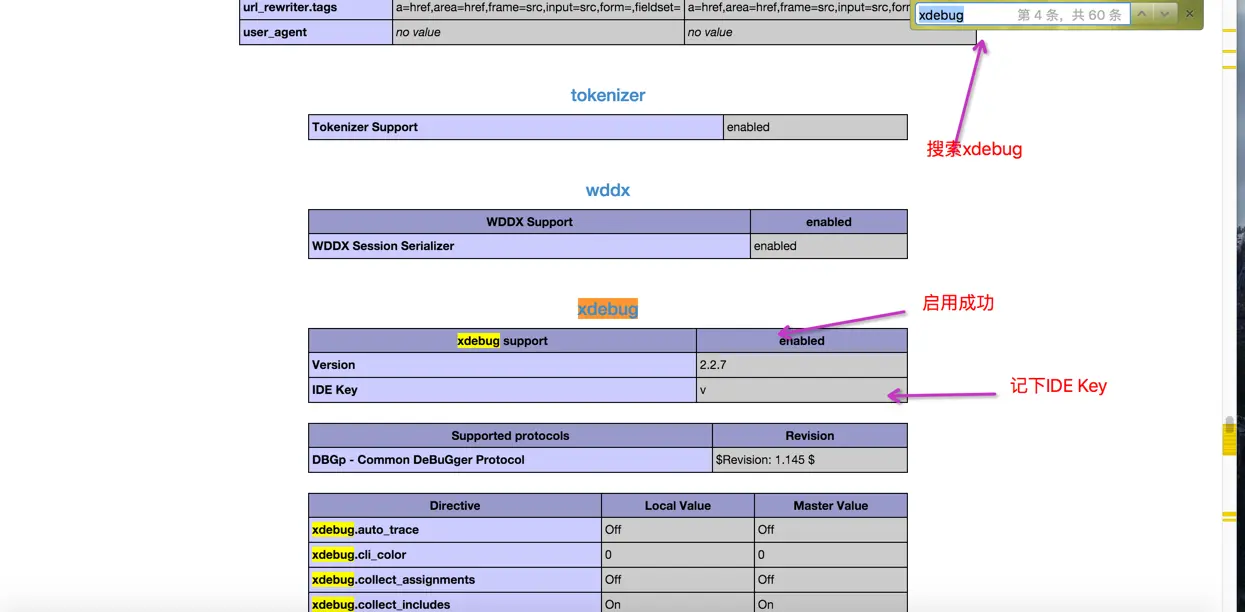This screenshot has width=1245, height=612.
Task: Click 'enabled' value in Tokenizer Support row
Action: pyautogui.click(x=815, y=127)
